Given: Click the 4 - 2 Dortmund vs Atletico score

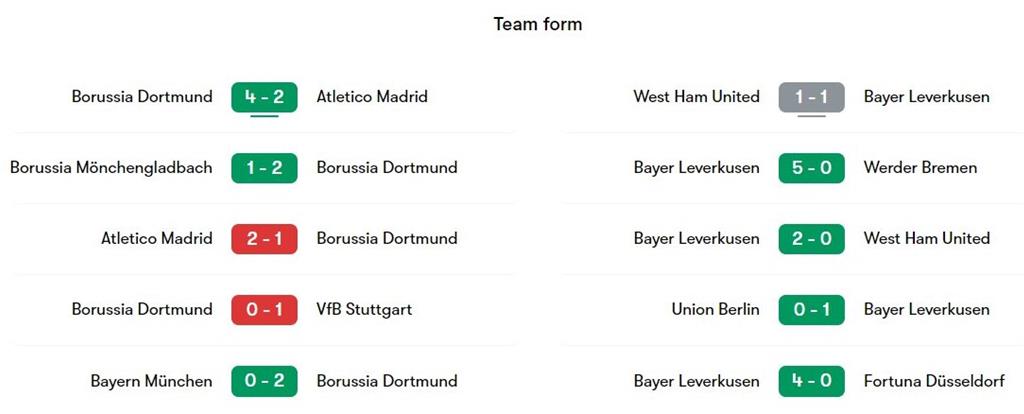Looking at the screenshot, I should pos(264,97).
